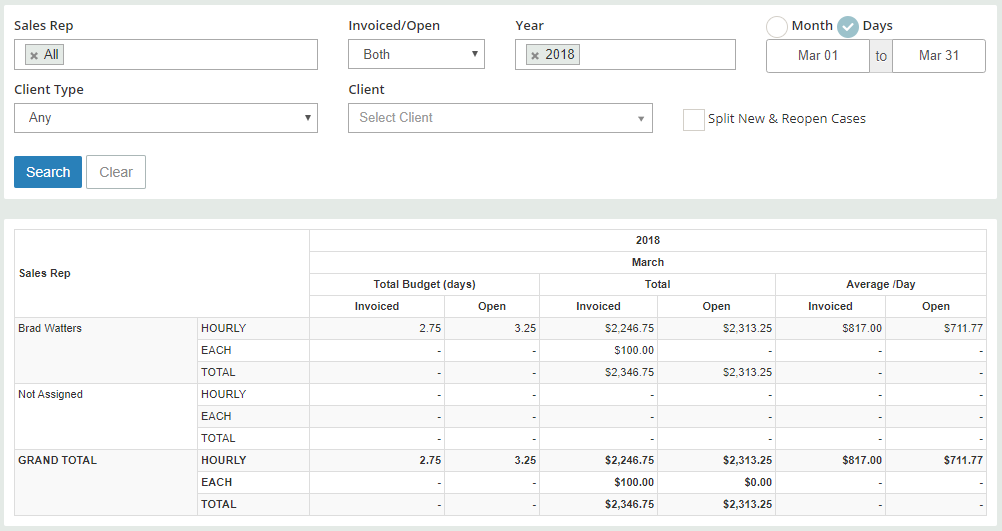Expand the Client Type dropdown set to Any
The image size is (1002, 531).
[166, 118]
